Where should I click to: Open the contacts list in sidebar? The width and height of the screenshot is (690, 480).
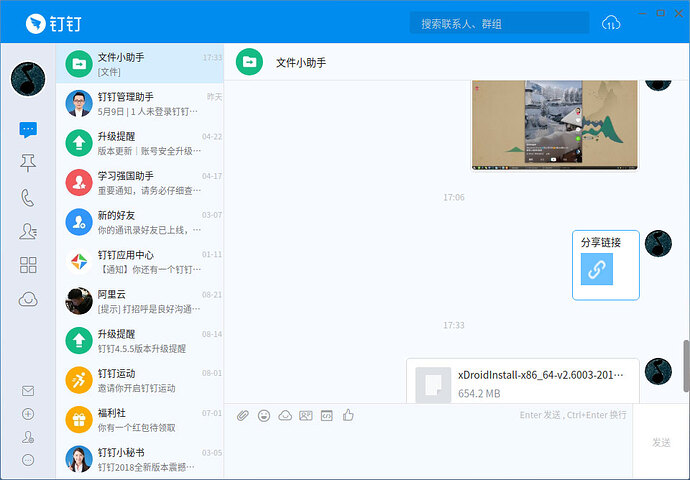coord(28,231)
